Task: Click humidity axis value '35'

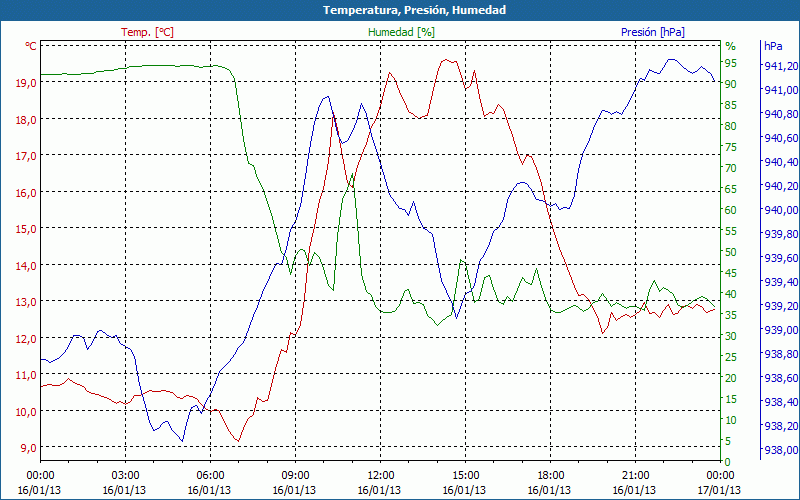Action: pos(731,315)
